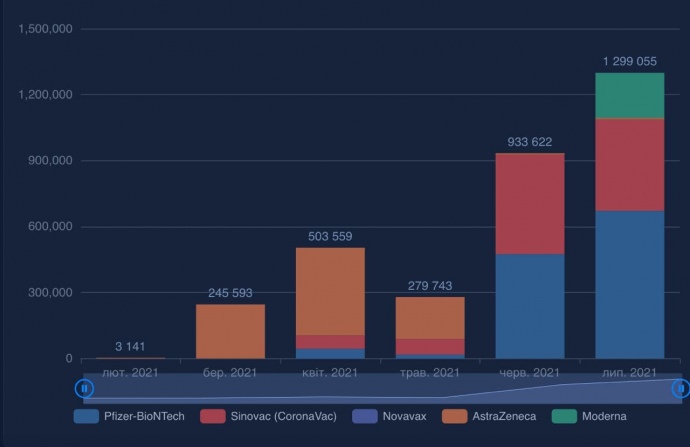Select the green Moderna segment of July bar
Viewport: 690px width, 447px height.
(629, 96)
